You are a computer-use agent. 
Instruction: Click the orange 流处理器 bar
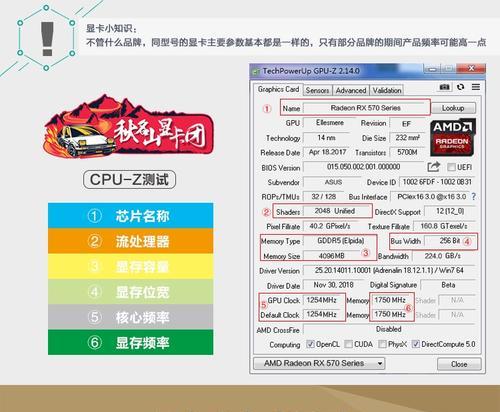[130, 241]
